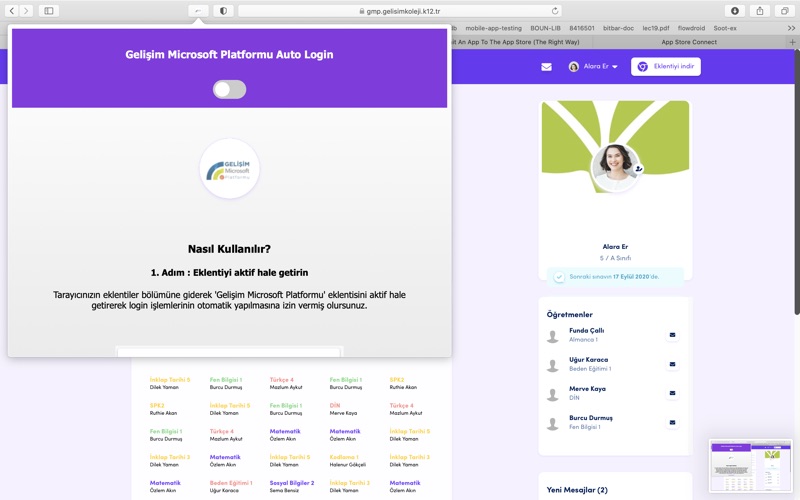Click Alara Er's profile photo

pyautogui.click(x=615, y=167)
